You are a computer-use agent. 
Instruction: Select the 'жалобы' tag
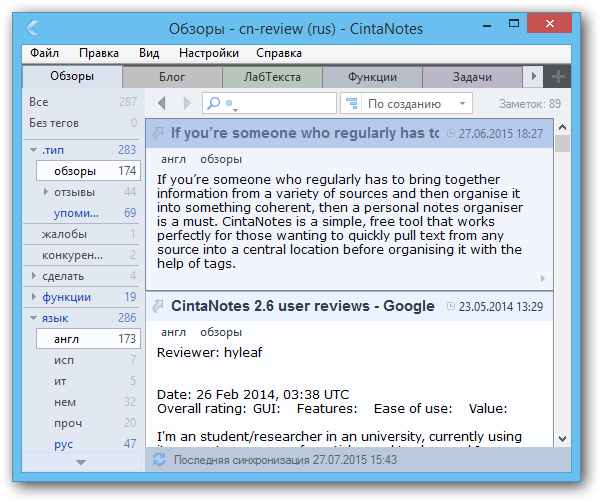click(x=81, y=234)
